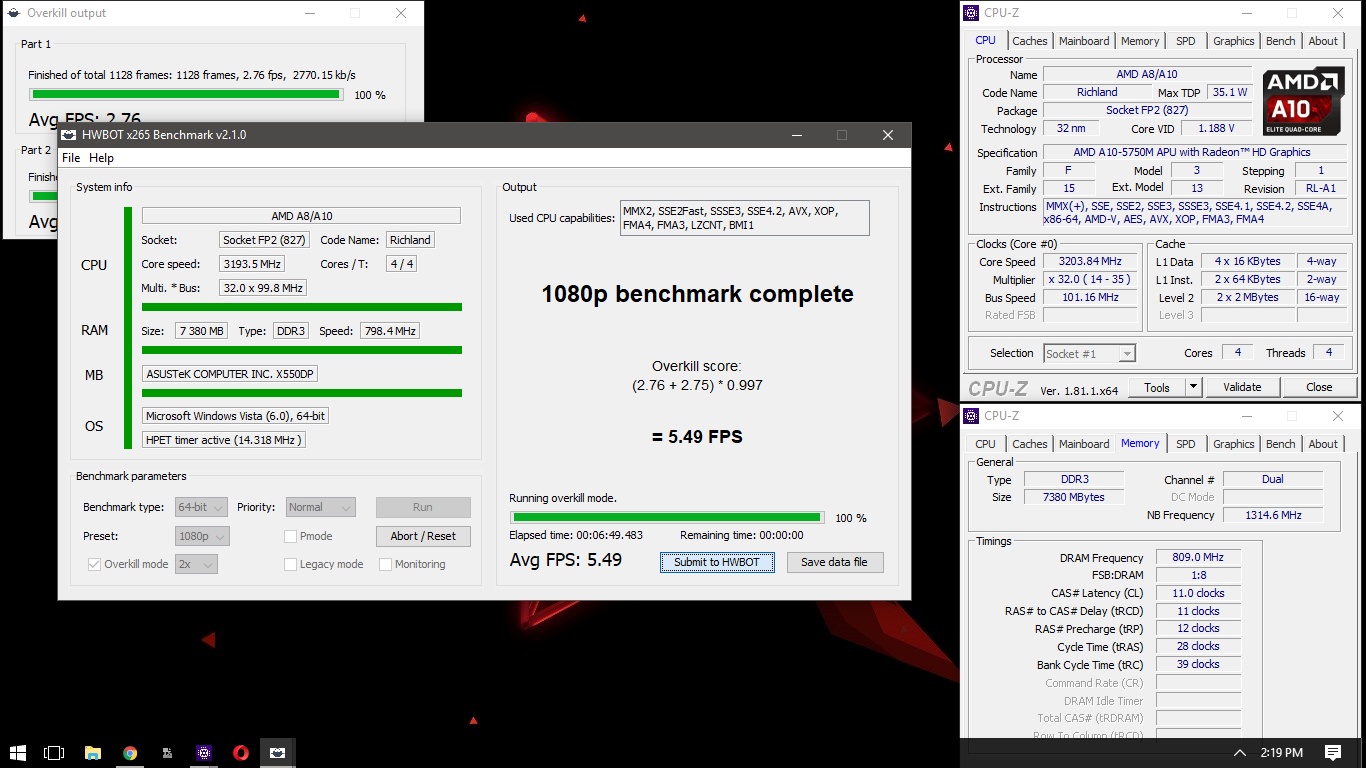Switch to Caches tab in upper CPU-Z window
This screenshot has width=1366, height=768.
[1030, 41]
